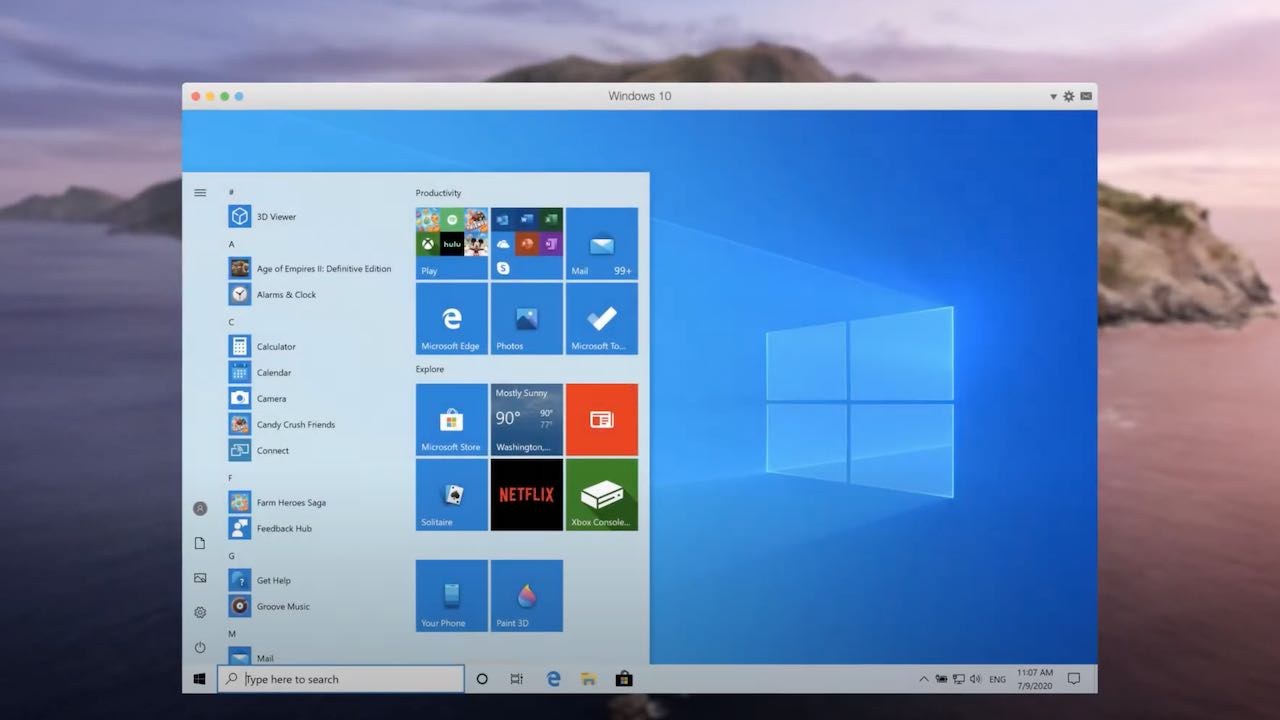Screen dimensions: 1280x720
Task: Open Parallels title bar dropdown arrow
Action: (x=1053, y=97)
